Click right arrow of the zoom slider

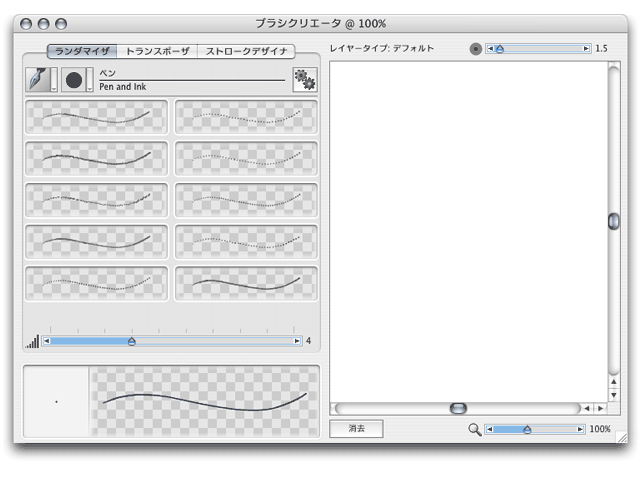[580, 429]
